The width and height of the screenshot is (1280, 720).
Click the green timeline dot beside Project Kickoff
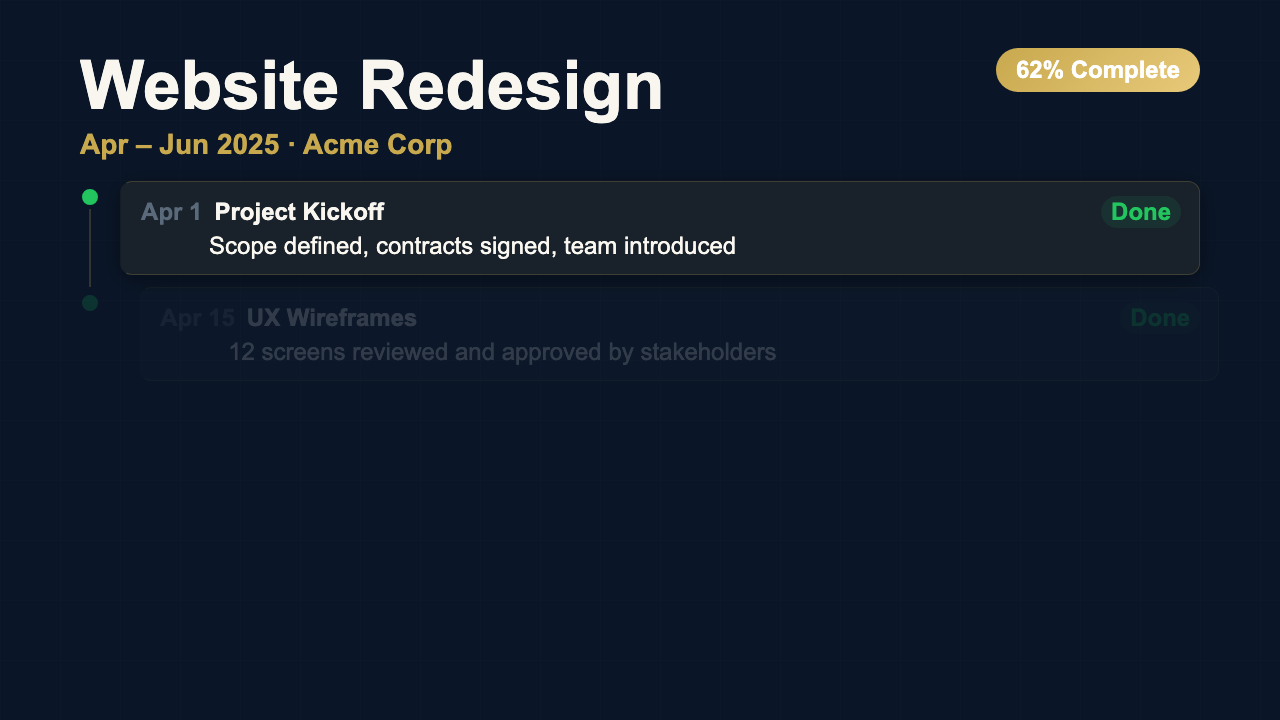click(x=89, y=197)
